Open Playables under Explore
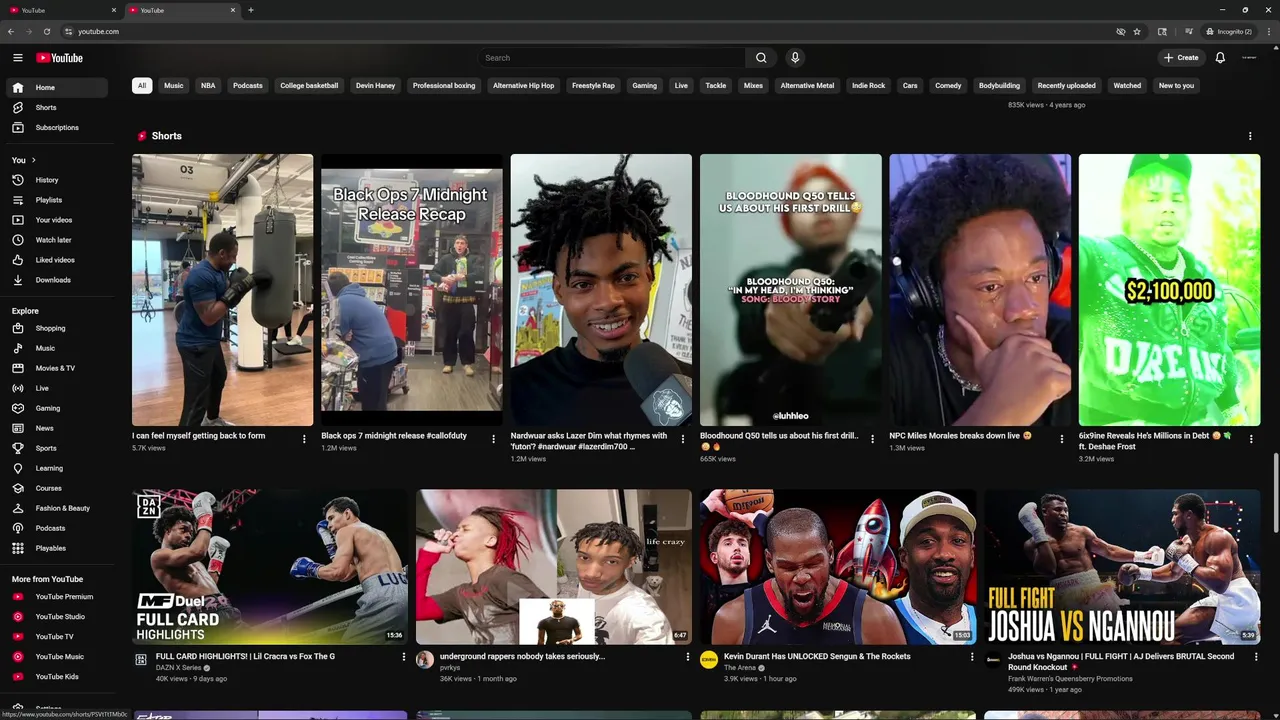 click(56, 548)
